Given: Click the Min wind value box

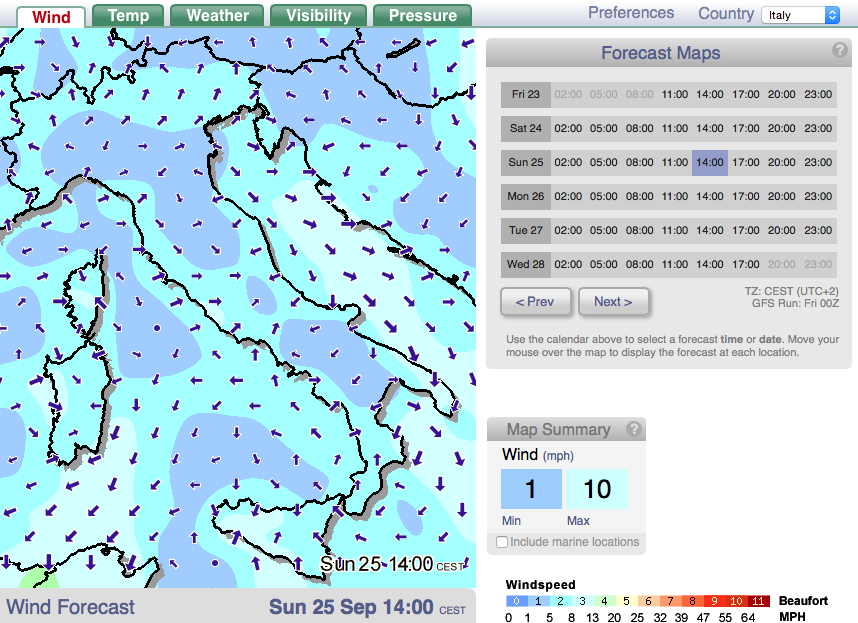Looking at the screenshot, I should [x=531, y=488].
